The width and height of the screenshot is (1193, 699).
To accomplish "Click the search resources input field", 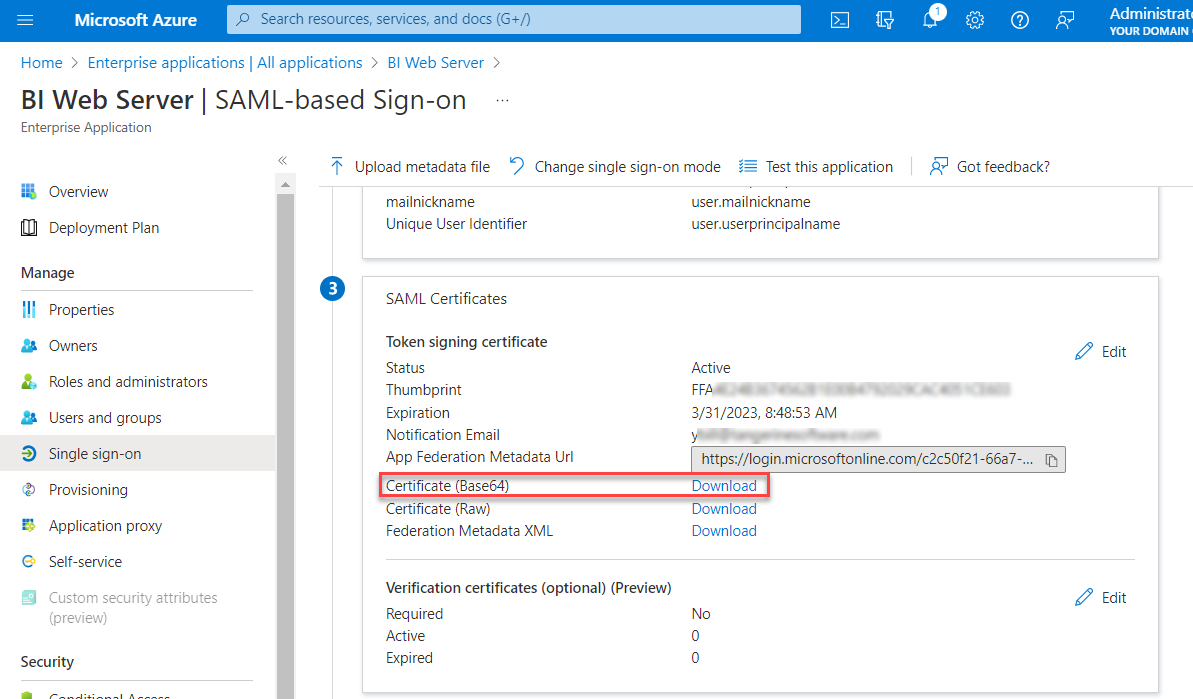I will pos(515,19).
